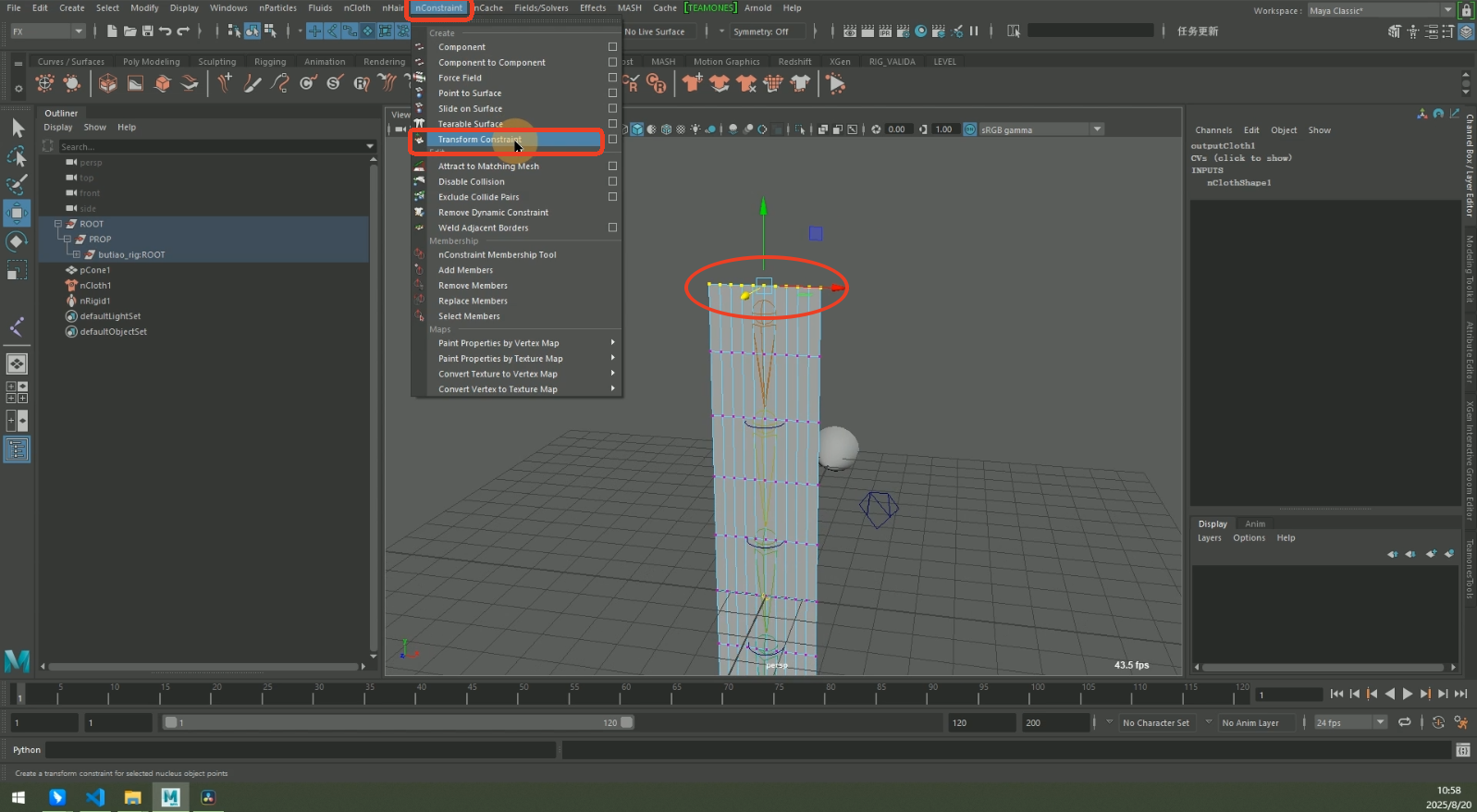Open Transform Constraint options box
Image resolution: width=1477 pixels, height=812 pixels.
point(612,140)
